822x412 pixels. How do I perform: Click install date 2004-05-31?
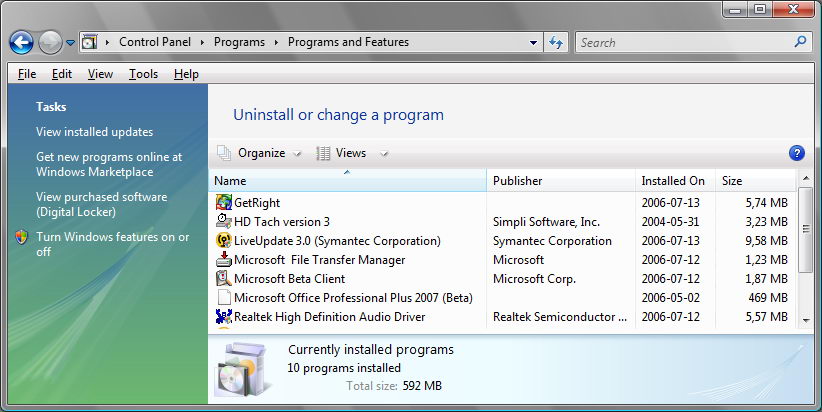click(x=670, y=222)
